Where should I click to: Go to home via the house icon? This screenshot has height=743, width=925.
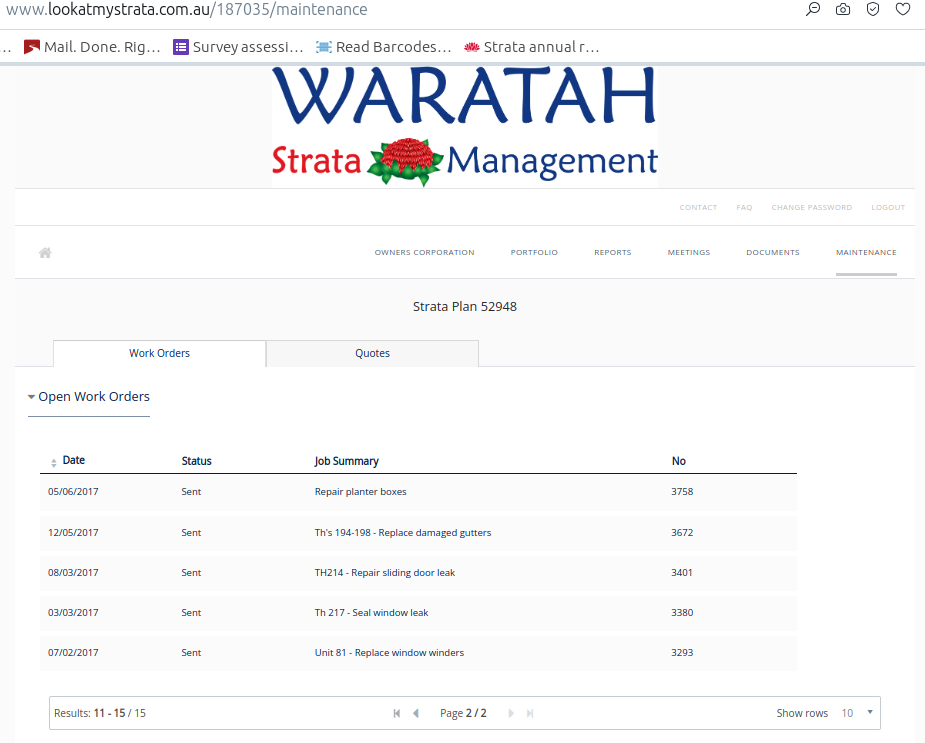pyautogui.click(x=45, y=253)
